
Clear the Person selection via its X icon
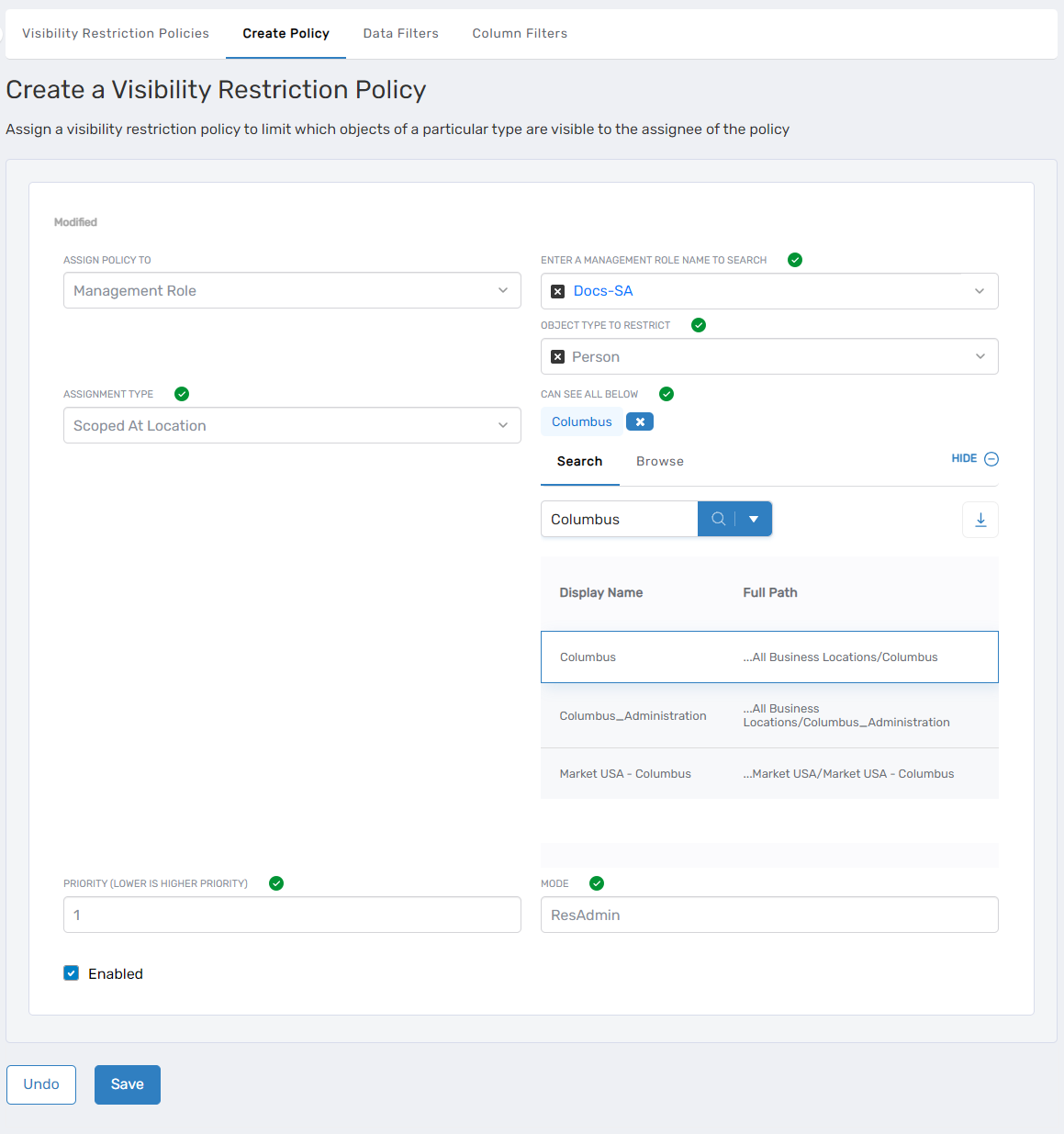(558, 356)
